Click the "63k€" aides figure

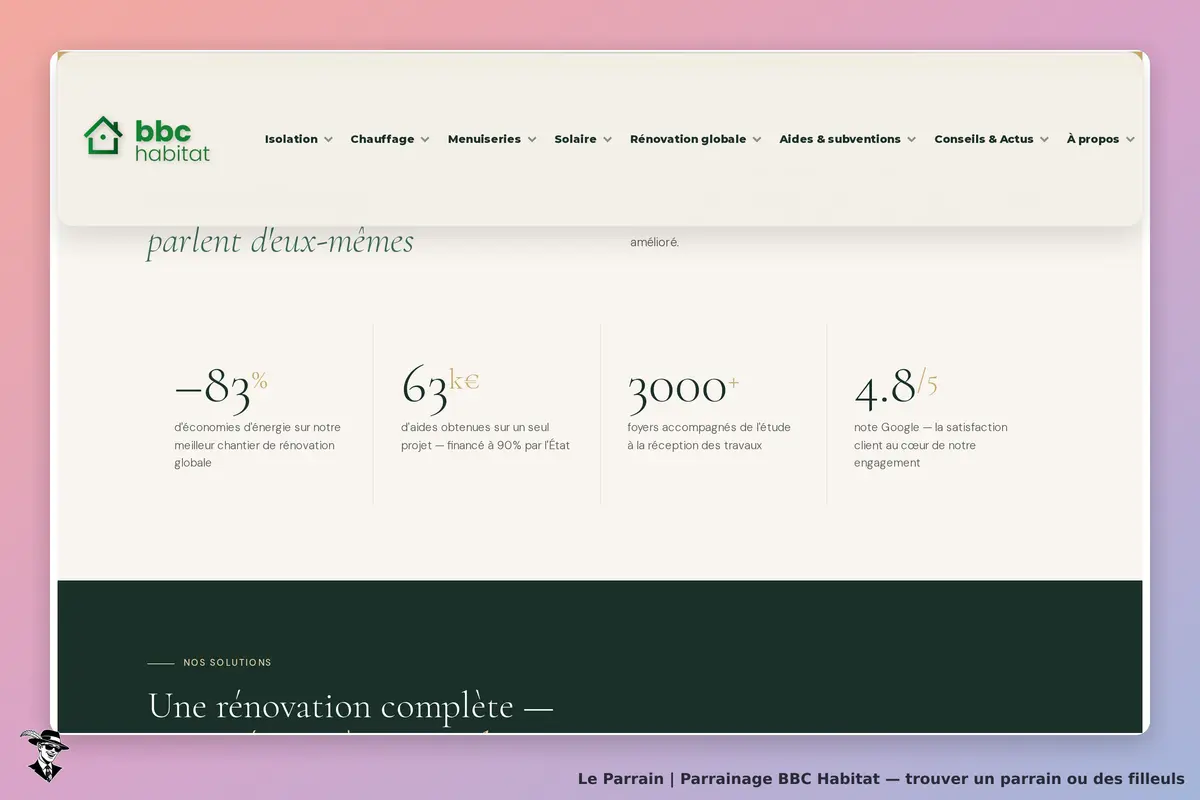tap(440, 388)
